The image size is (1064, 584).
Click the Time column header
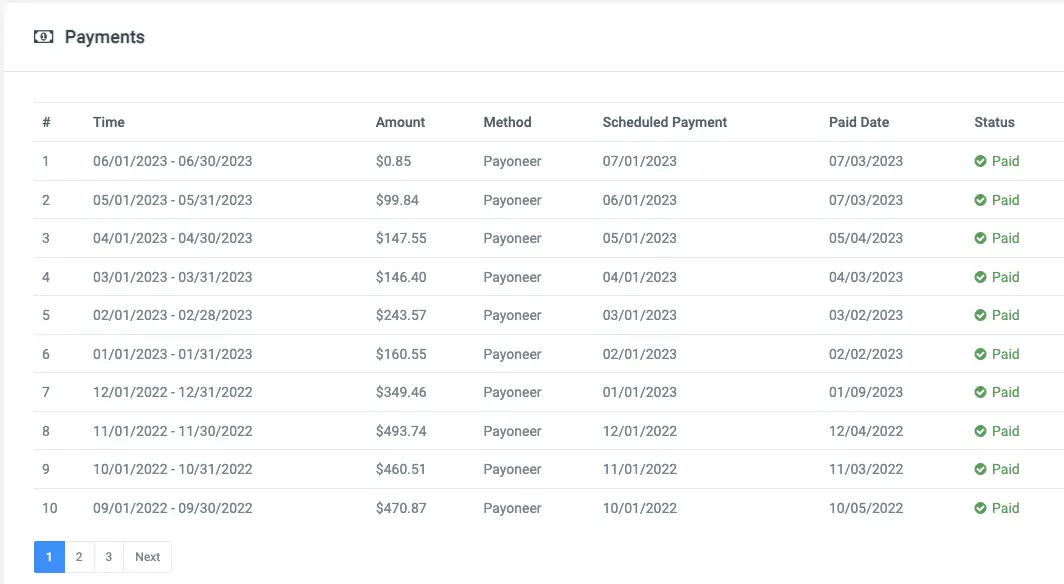click(x=109, y=122)
